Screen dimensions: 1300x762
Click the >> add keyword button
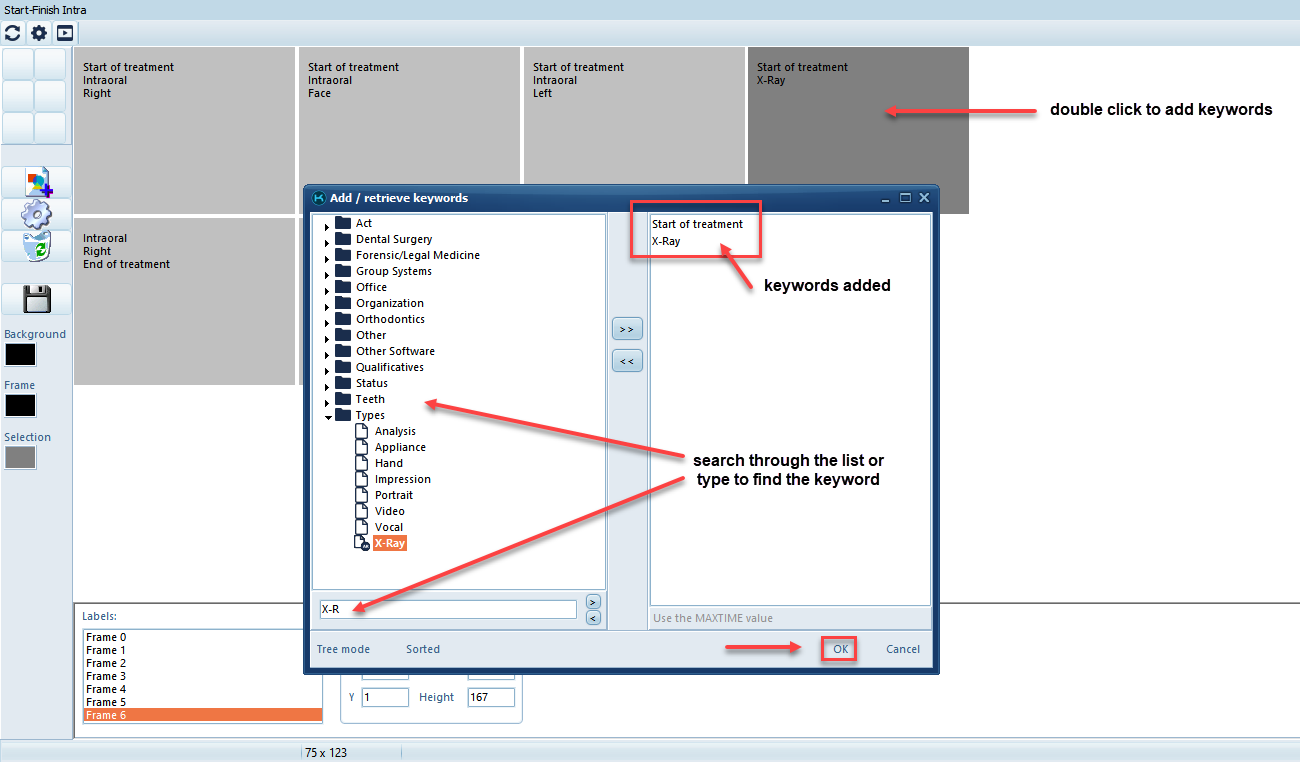pyautogui.click(x=627, y=329)
